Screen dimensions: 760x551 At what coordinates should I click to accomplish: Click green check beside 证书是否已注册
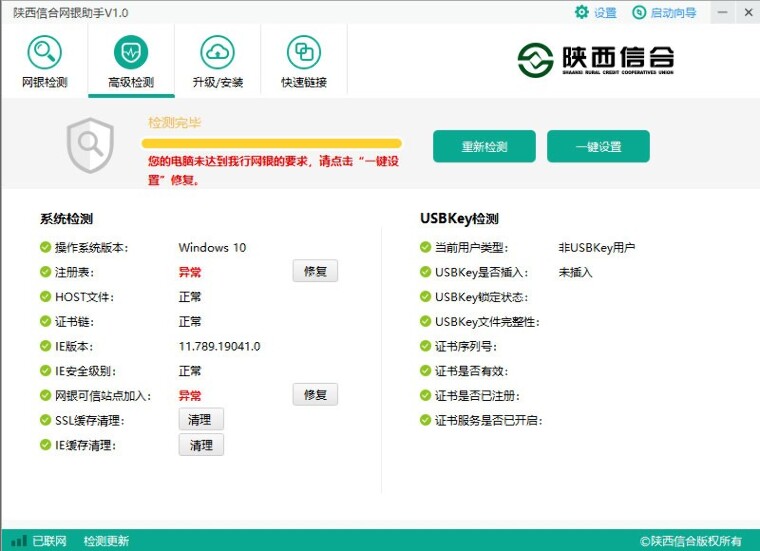[425, 395]
